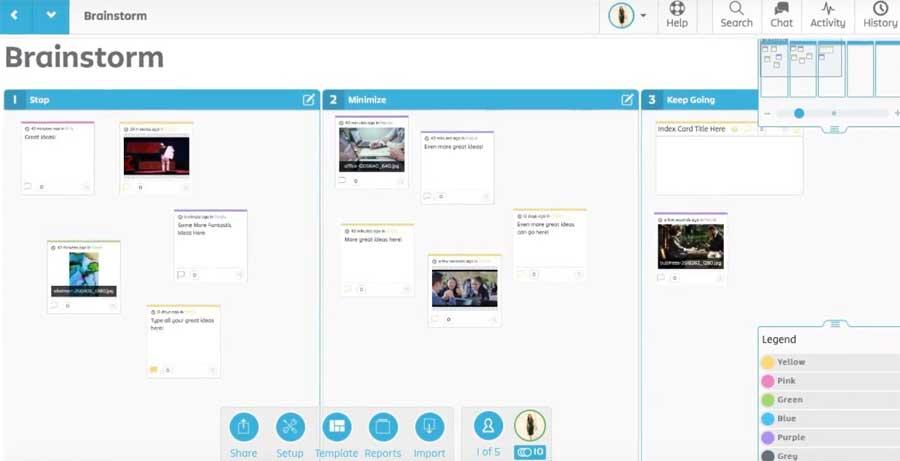Open the business meeting photo in Keep Going
The height and width of the screenshot is (461, 900).
(690, 246)
